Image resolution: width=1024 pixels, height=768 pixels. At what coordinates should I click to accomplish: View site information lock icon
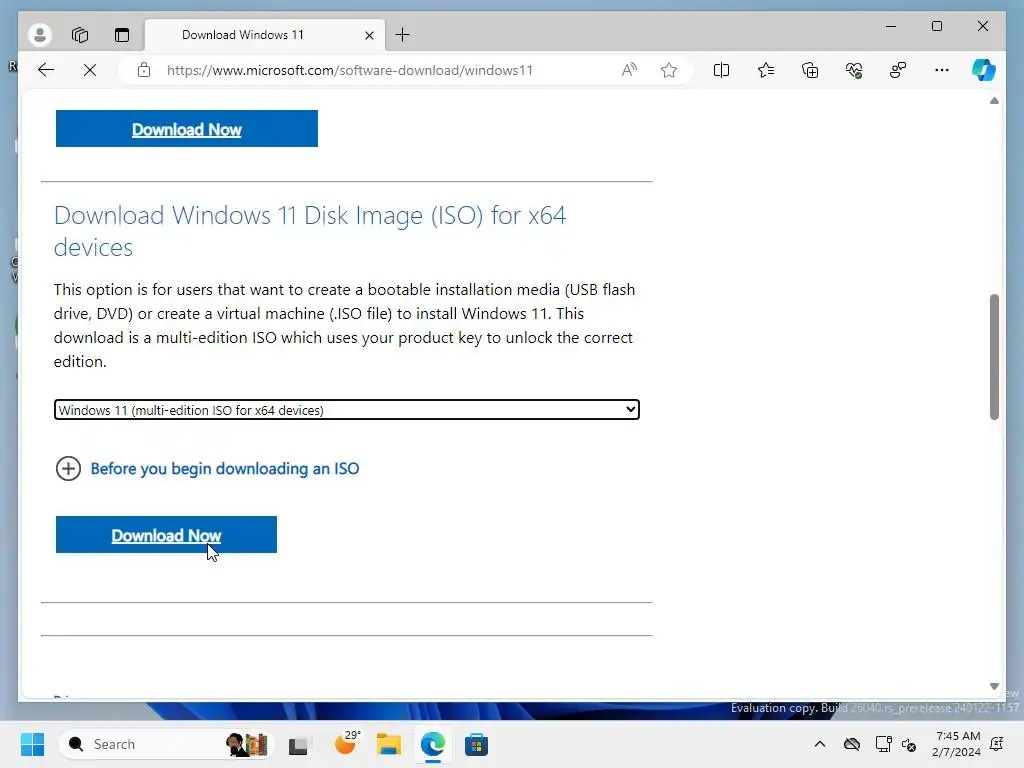[144, 70]
